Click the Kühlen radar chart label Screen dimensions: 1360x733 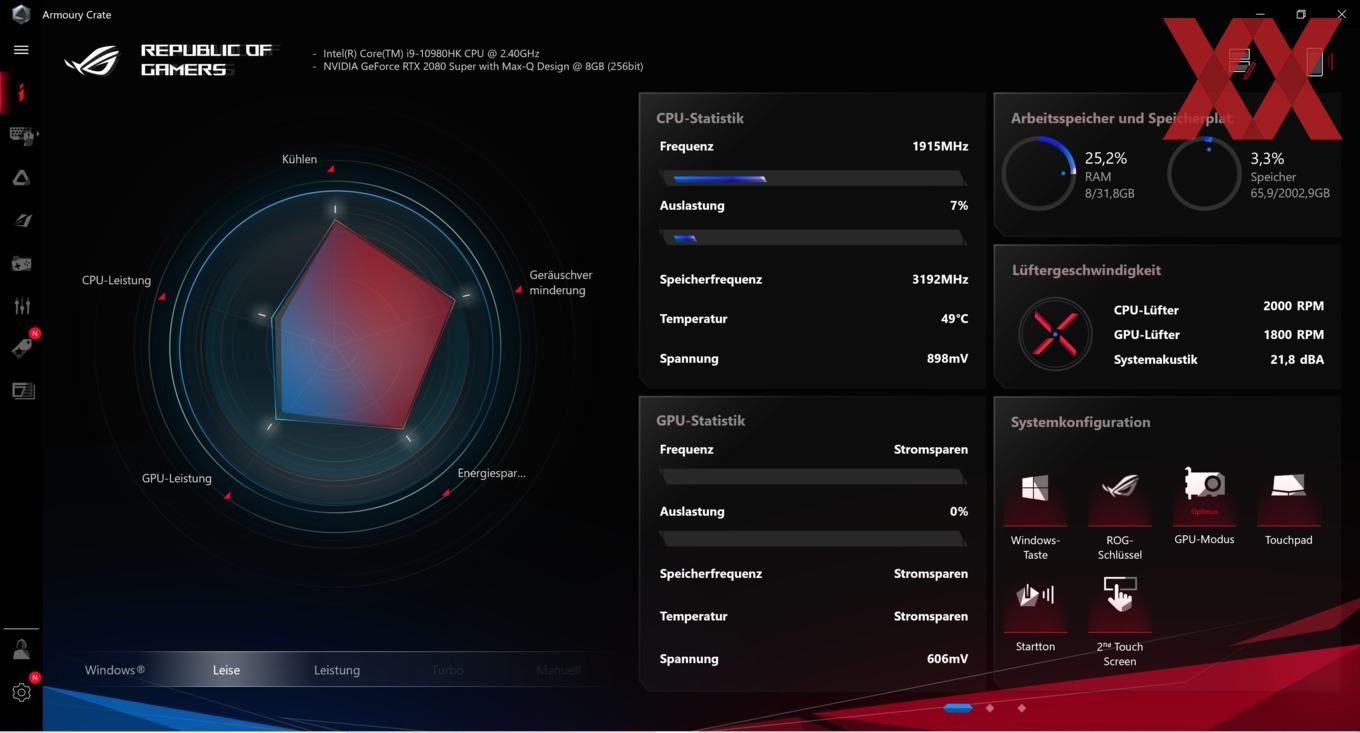coord(299,159)
